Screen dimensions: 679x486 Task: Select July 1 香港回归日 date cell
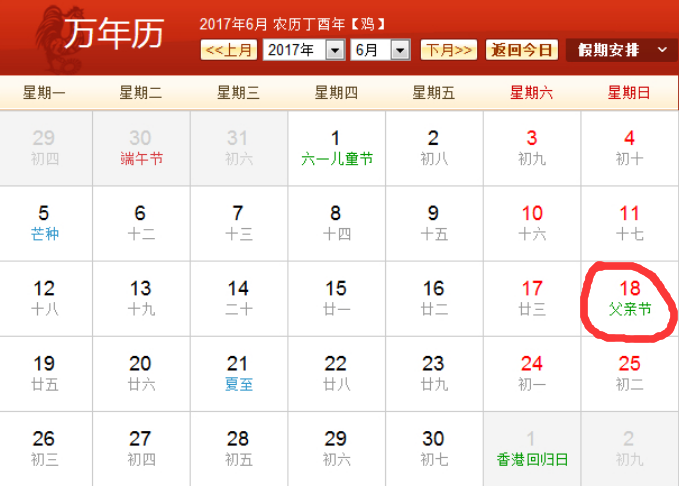click(x=532, y=447)
